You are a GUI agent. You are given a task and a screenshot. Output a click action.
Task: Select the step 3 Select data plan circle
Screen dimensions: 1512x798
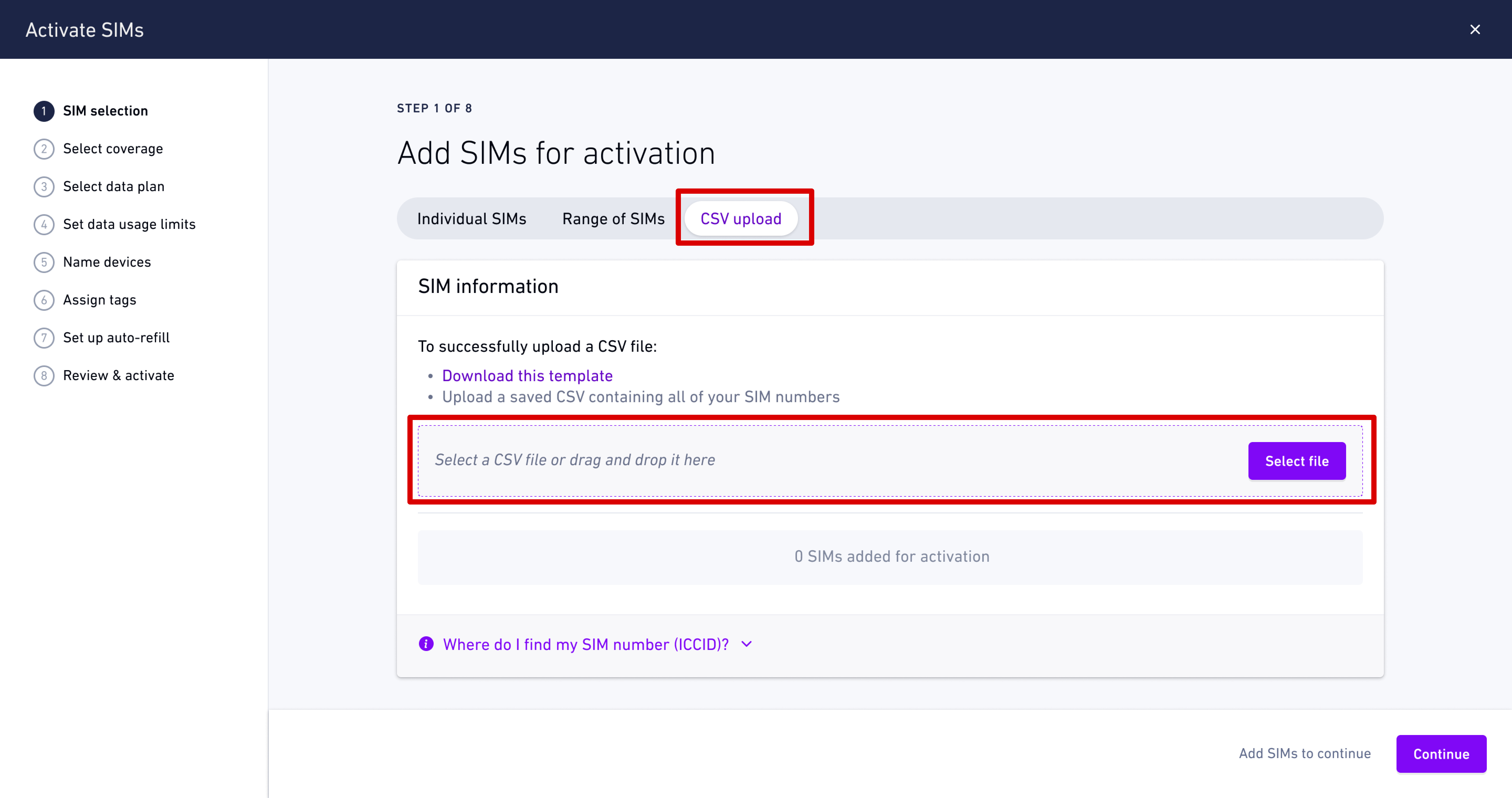pos(44,186)
